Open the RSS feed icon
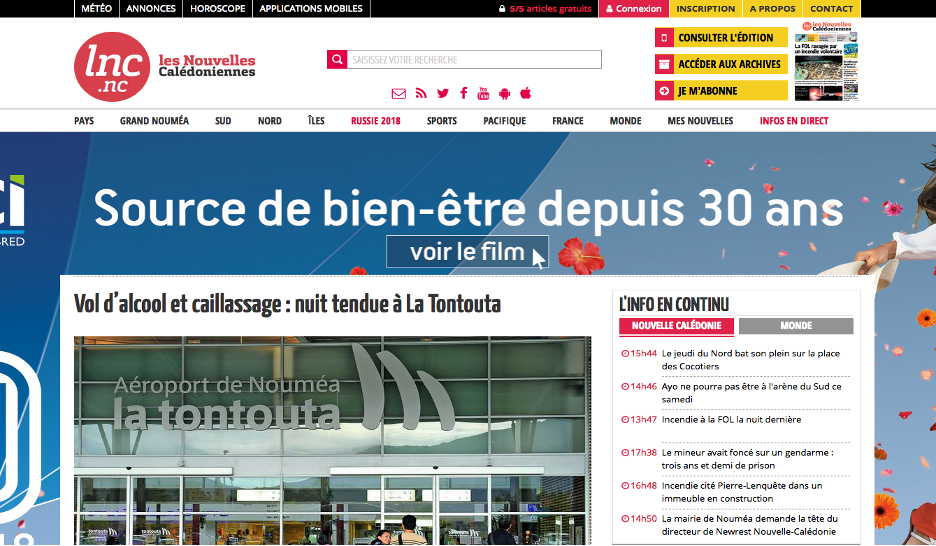The height and width of the screenshot is (546, 936). tap(421, 93)
